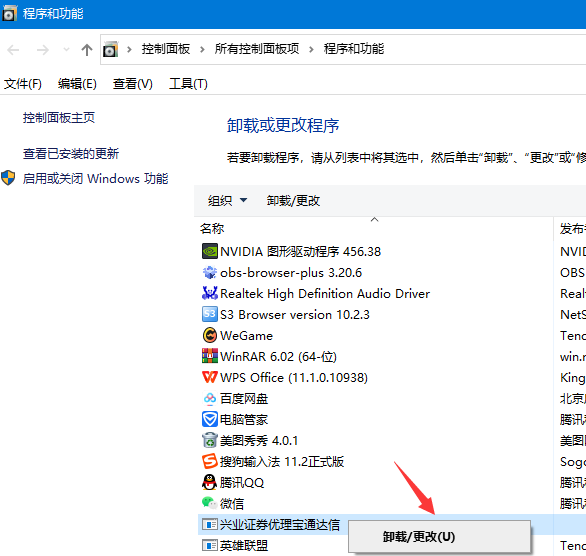This screenshot has height=556, width=586.
Task: Expand chevron after 控制面板 breadcrumb
Action: pos(202,49)
